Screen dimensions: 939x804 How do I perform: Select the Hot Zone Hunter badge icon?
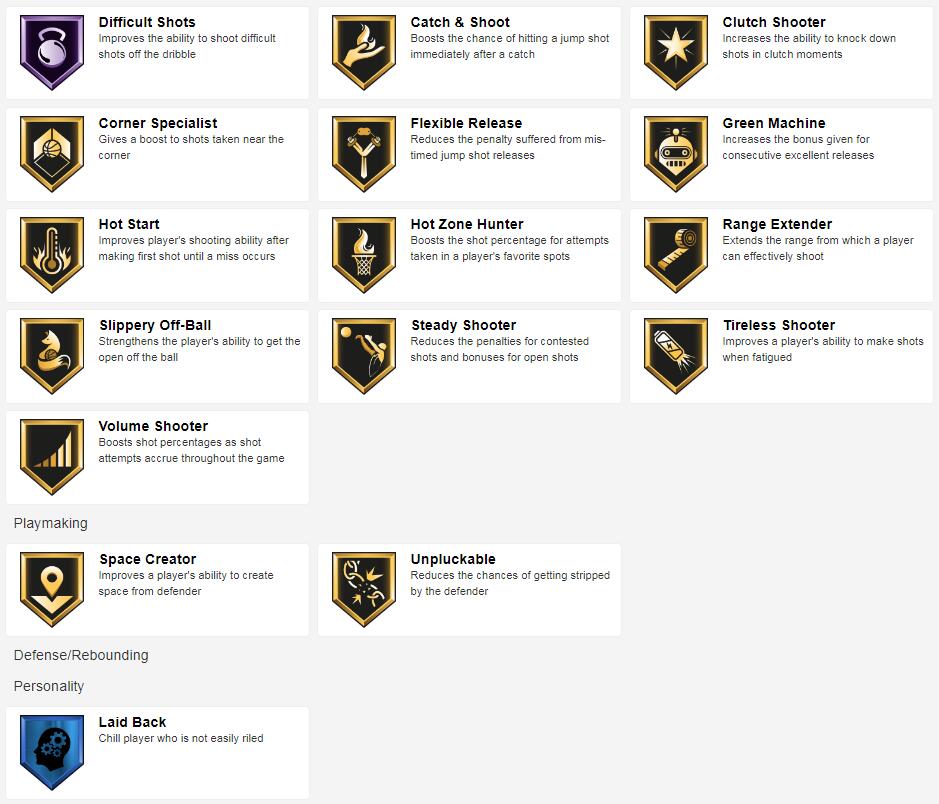(x=364, y=255)
